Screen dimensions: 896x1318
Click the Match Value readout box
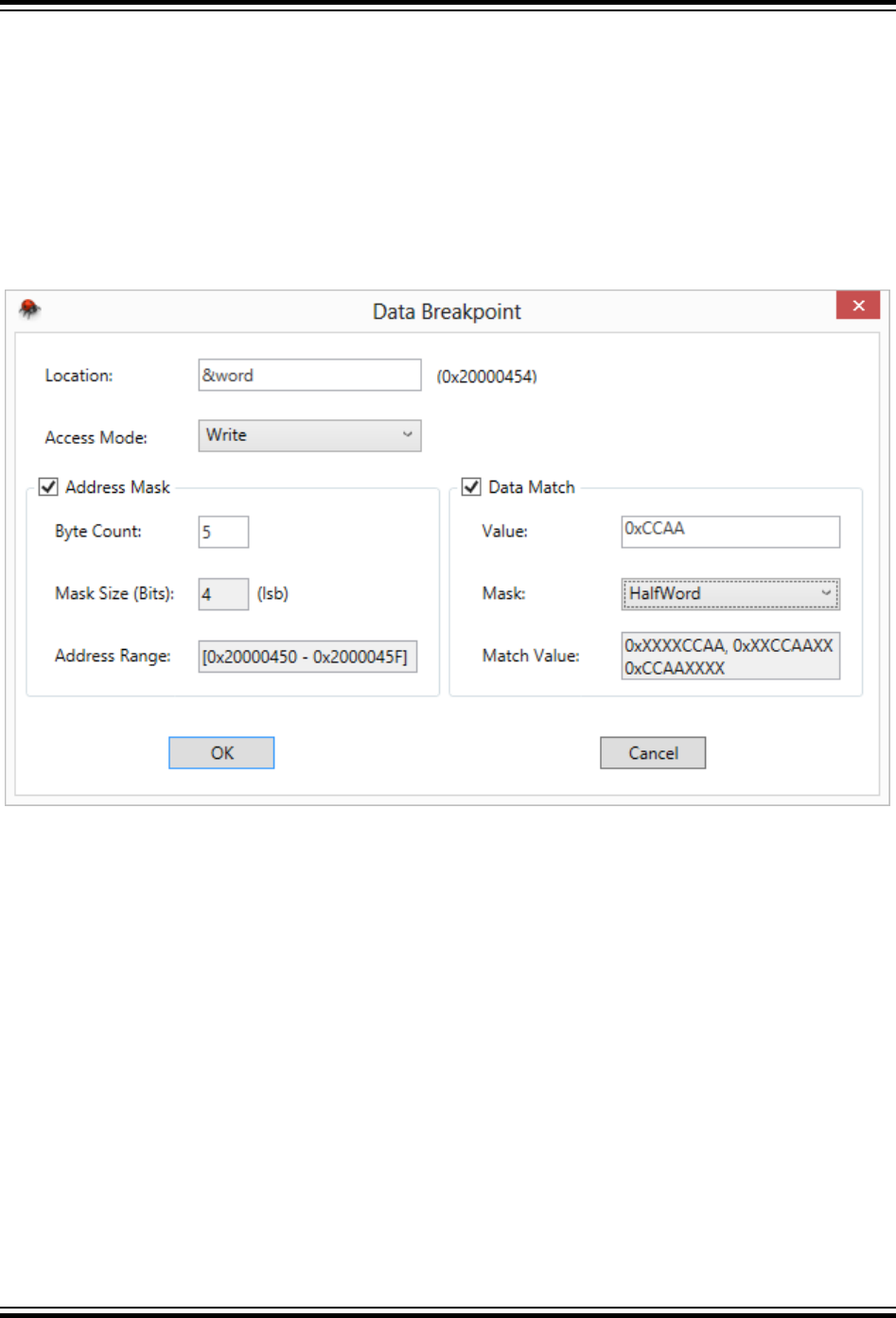pos(730,656)
